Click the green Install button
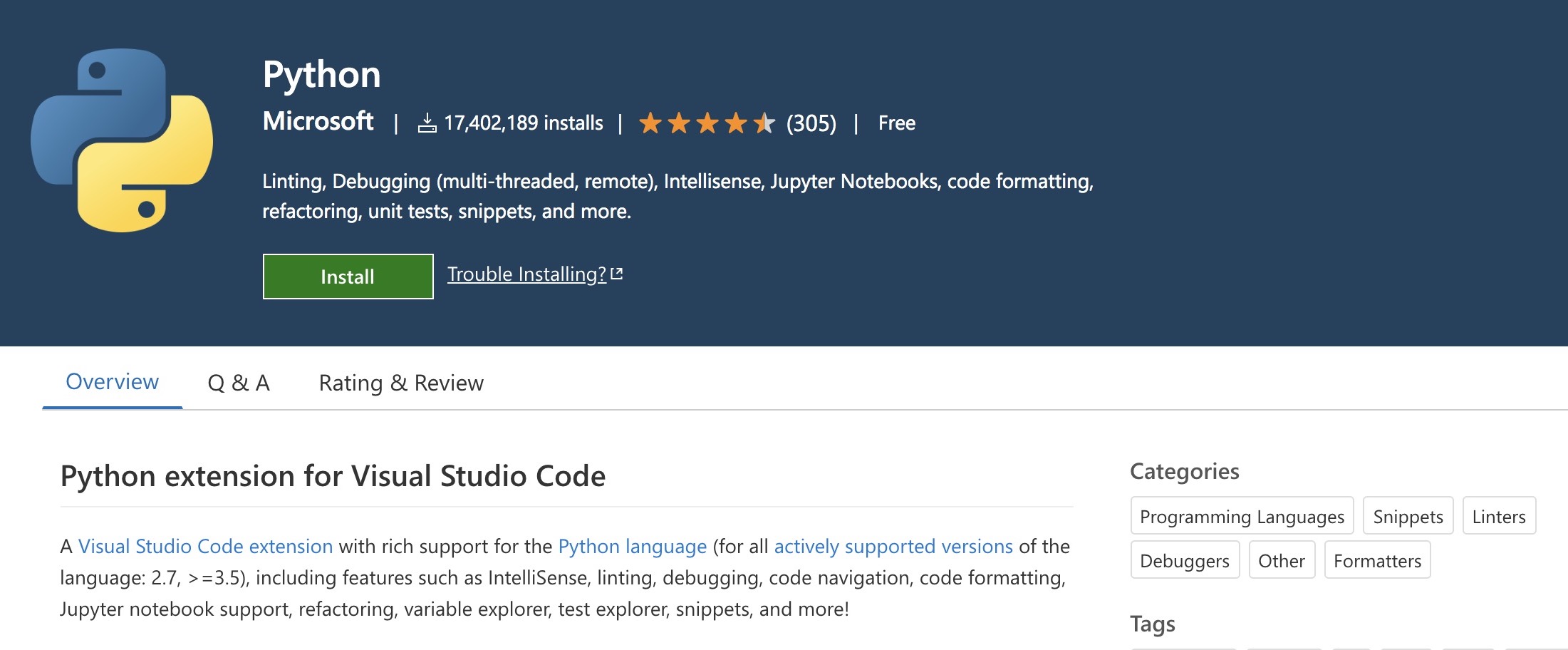The height and width of the screenshot is (650, 1568). [x=348, y=277]
